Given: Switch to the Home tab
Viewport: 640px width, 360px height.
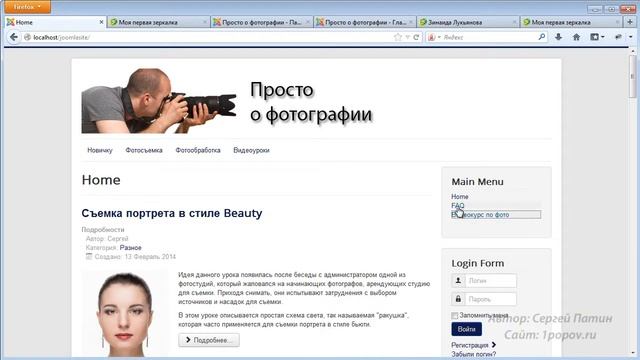Looking at the screenshot, I should pos(55,22).
